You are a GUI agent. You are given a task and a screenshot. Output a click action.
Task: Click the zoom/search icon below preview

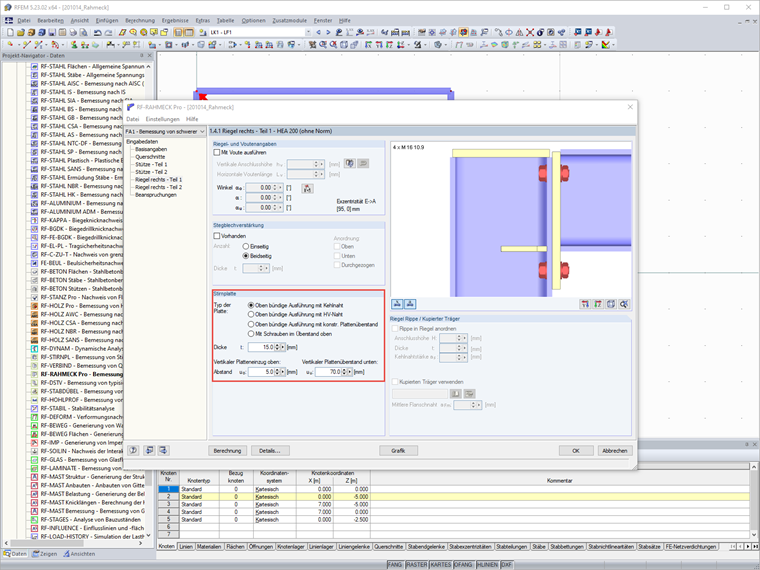(624, 304)
